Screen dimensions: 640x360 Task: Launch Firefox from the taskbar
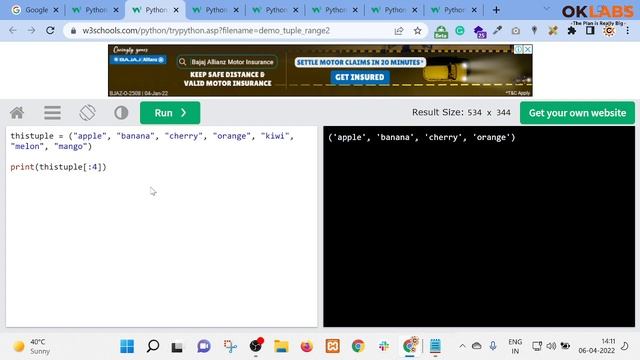[x=307, y=346]
